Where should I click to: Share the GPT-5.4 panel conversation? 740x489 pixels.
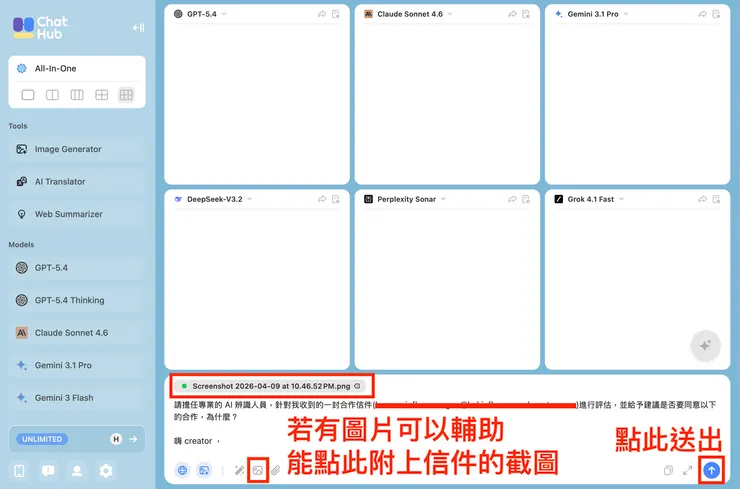(x=322, y=14)
